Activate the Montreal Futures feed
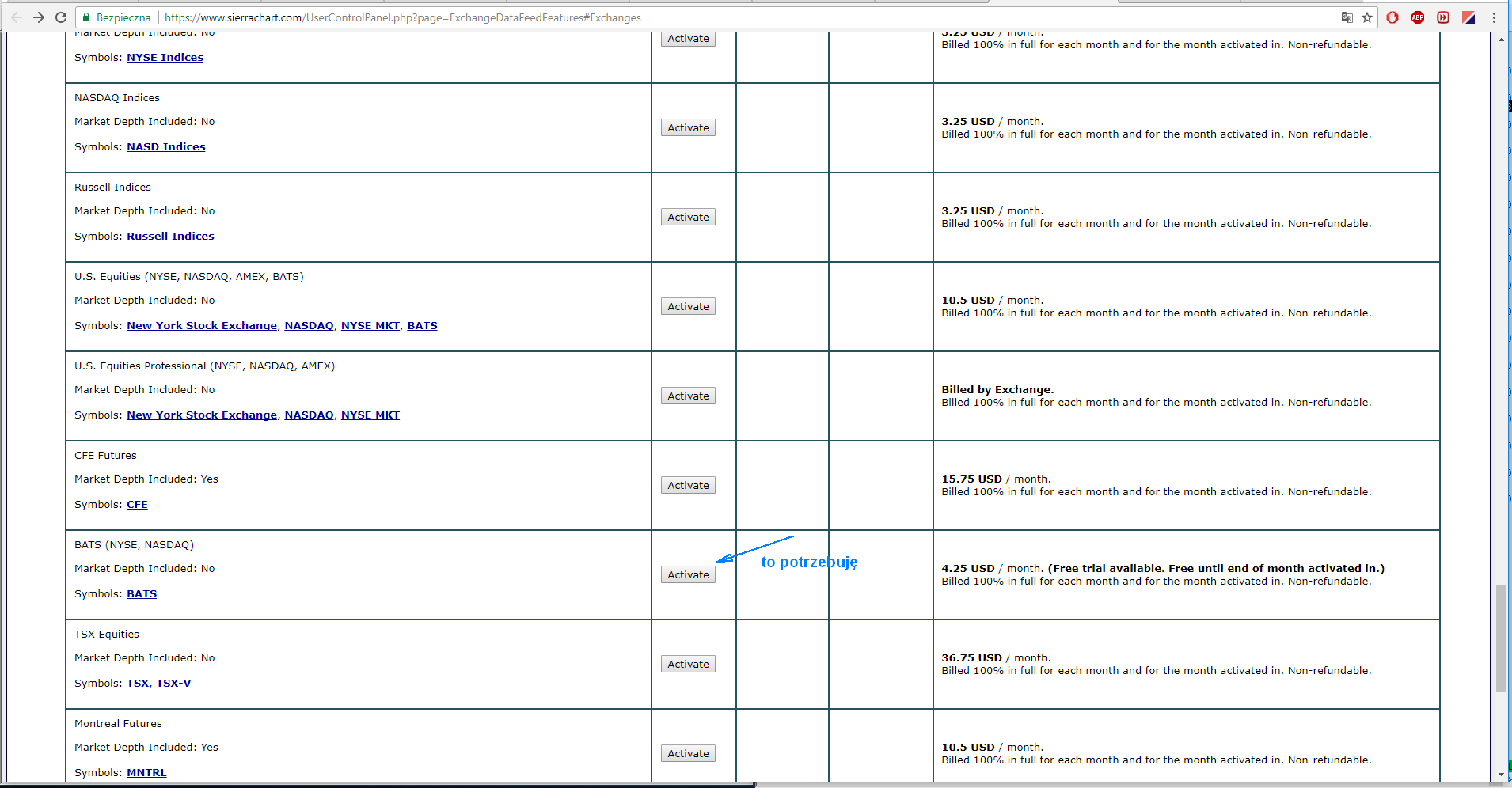The width and height of the screenshot is (1512, 788). coord(688,753)
